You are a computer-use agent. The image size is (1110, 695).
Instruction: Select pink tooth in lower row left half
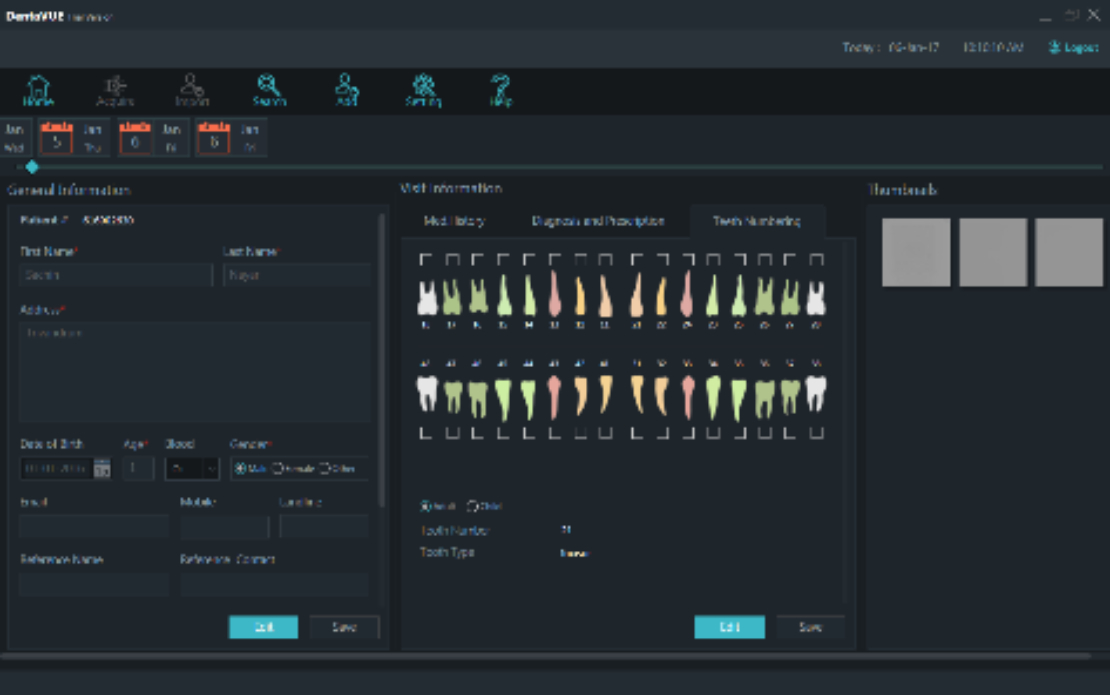[x=554, y=398]
